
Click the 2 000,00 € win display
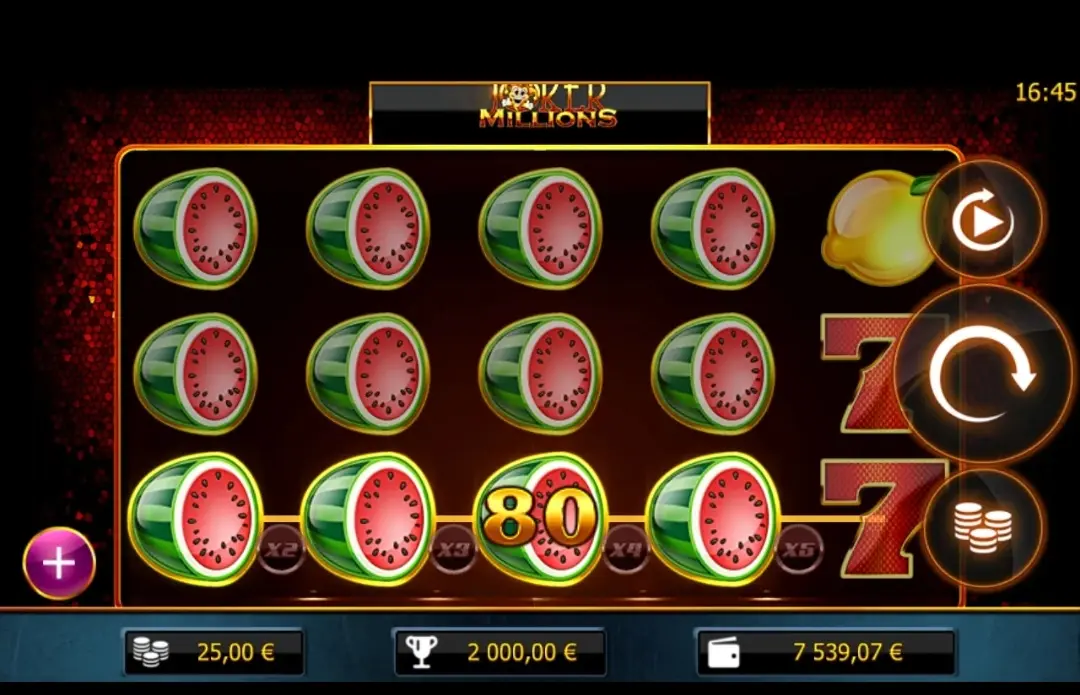pos(500,652)
